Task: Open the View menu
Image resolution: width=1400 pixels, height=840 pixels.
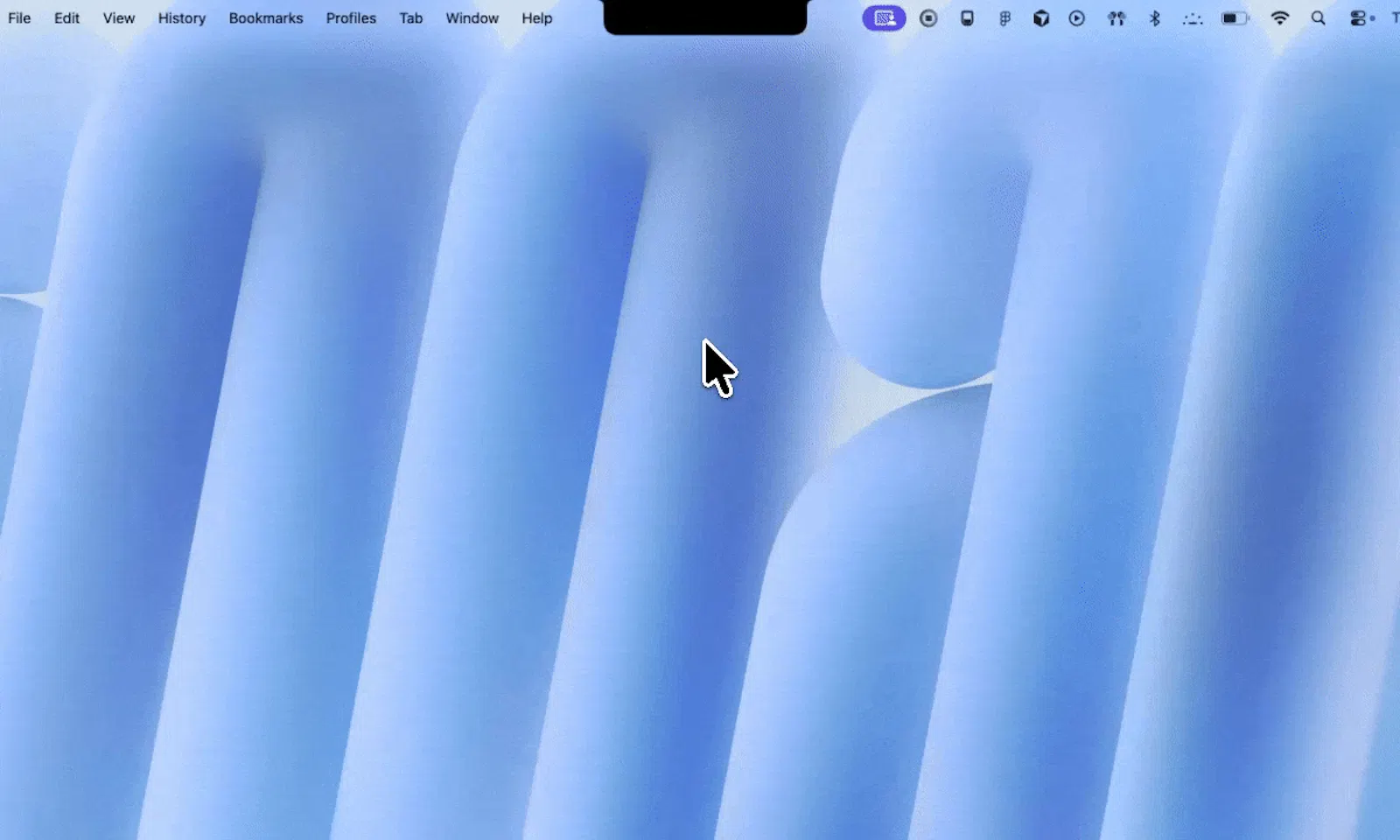Action: [119, 17]
